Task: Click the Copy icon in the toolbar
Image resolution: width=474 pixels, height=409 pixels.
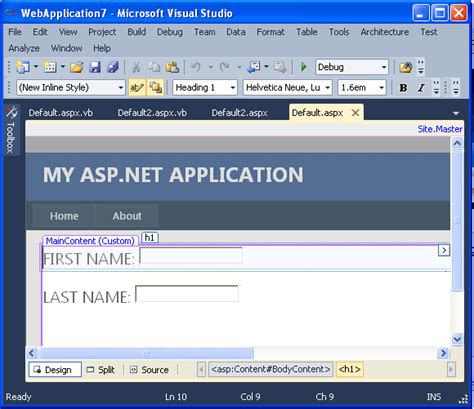Action: tap(154, 68)
